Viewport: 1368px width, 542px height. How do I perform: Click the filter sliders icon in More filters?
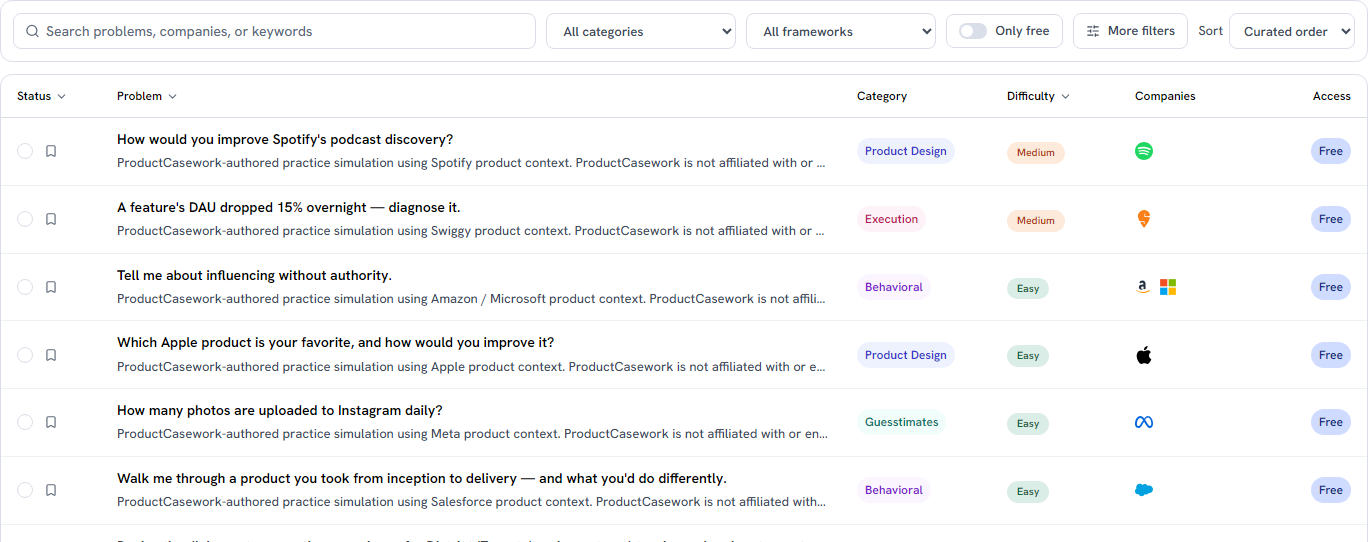(x=1093, y=31)
